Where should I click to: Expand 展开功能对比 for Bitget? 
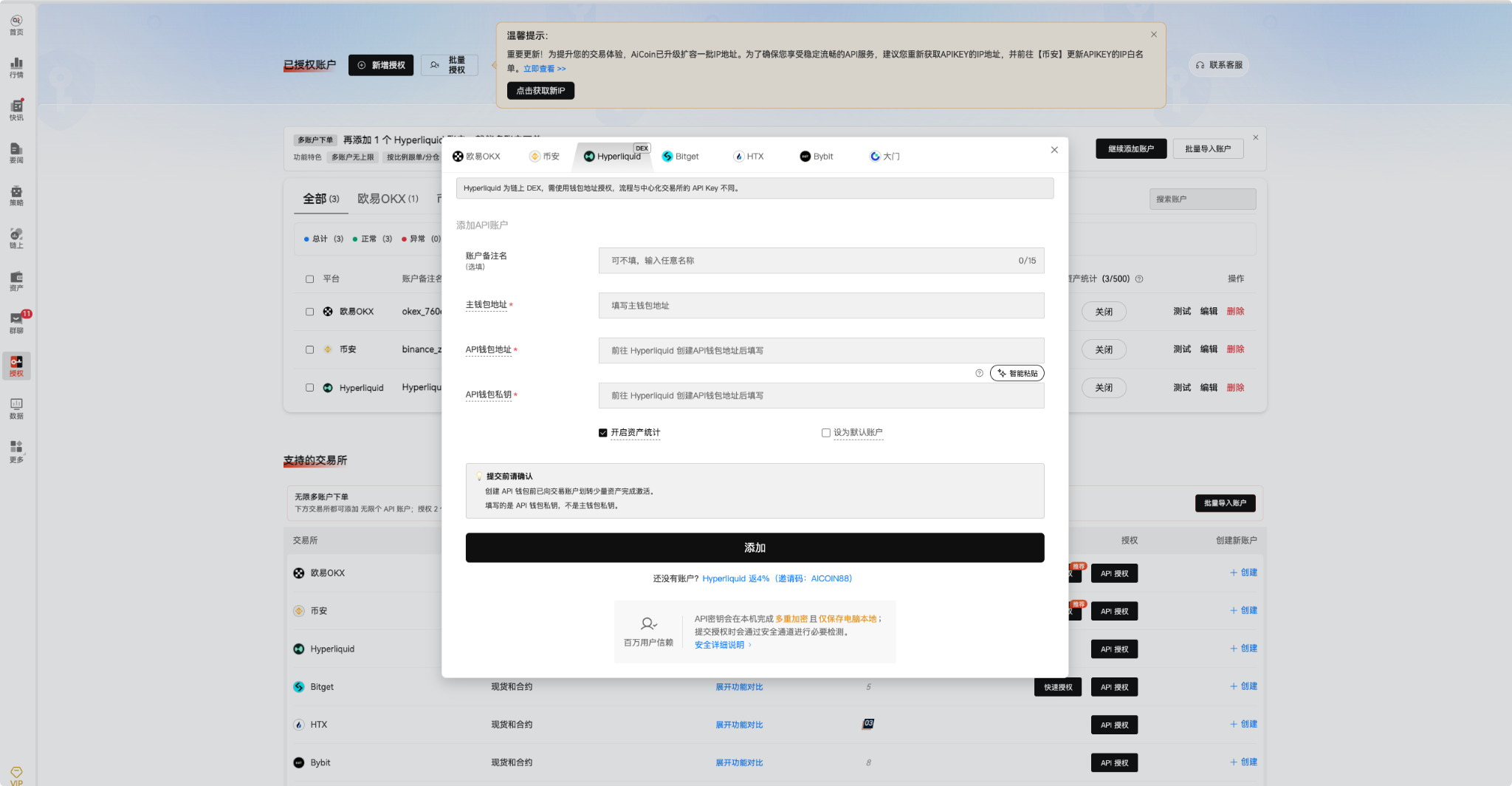(x=739, y=687)
